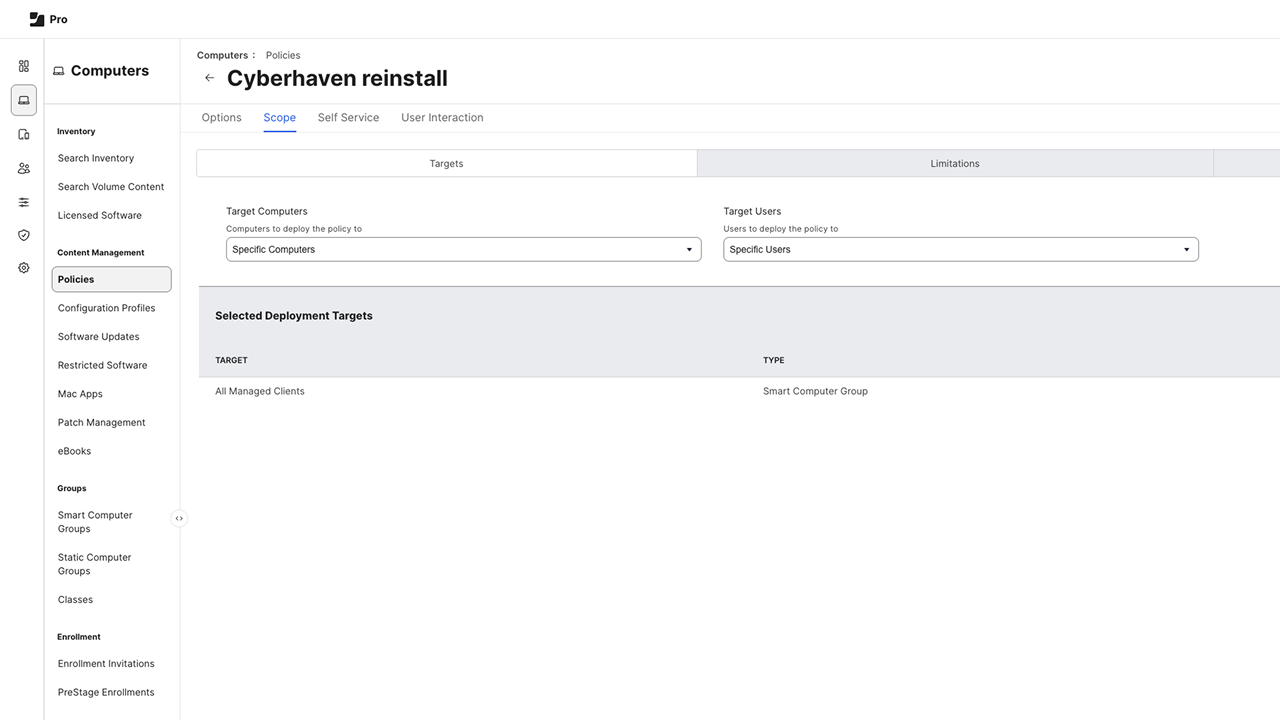This screenshot has width=1280, height=720.
Task: Click the back arrow beside Cyberhaven reinstall
Action: tap(209, 78)
